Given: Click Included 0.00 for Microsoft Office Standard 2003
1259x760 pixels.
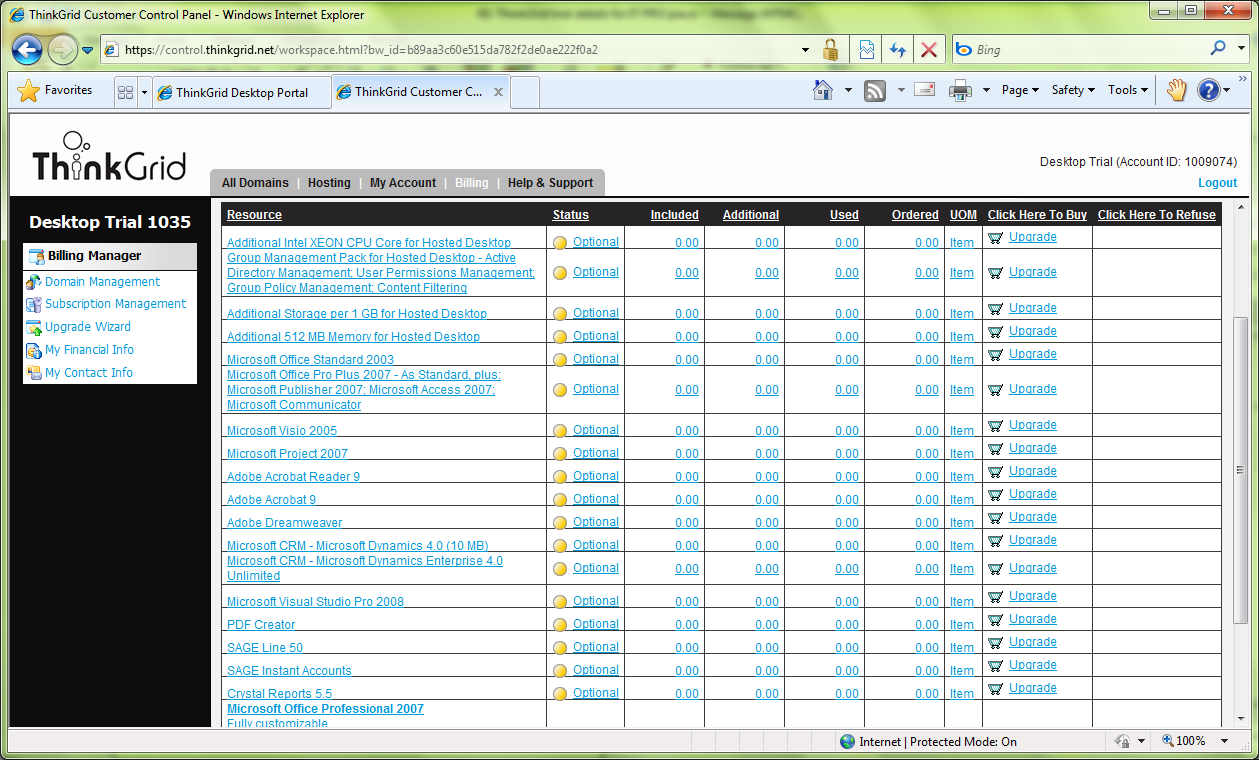Looking at the screenshot, I should click(687, 360).
